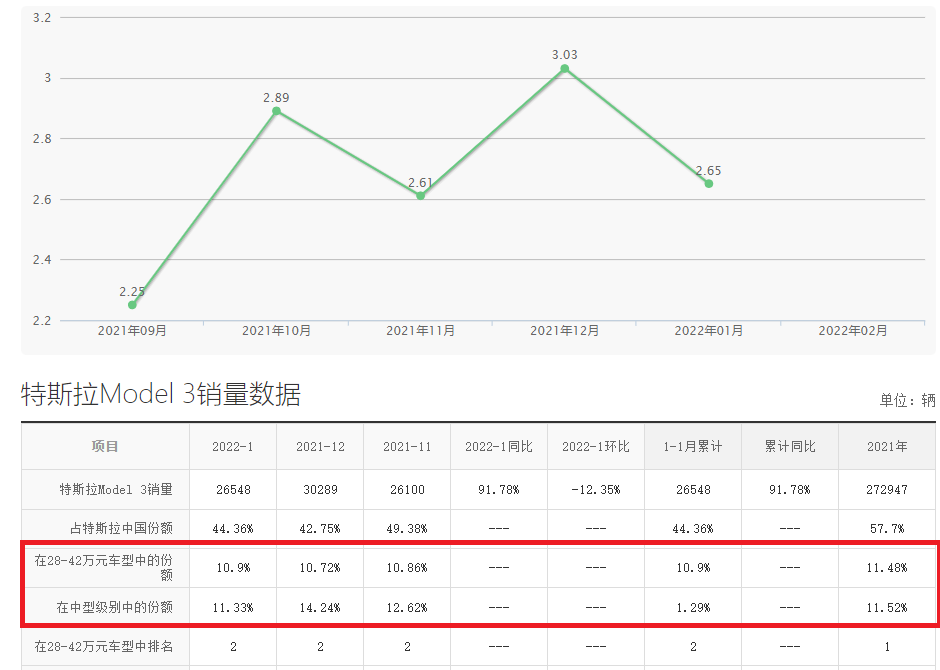Viewport: 940px width, 670px height.
Task: Click 26548 in the 1-1月累计 column
Action: point(693,490)
